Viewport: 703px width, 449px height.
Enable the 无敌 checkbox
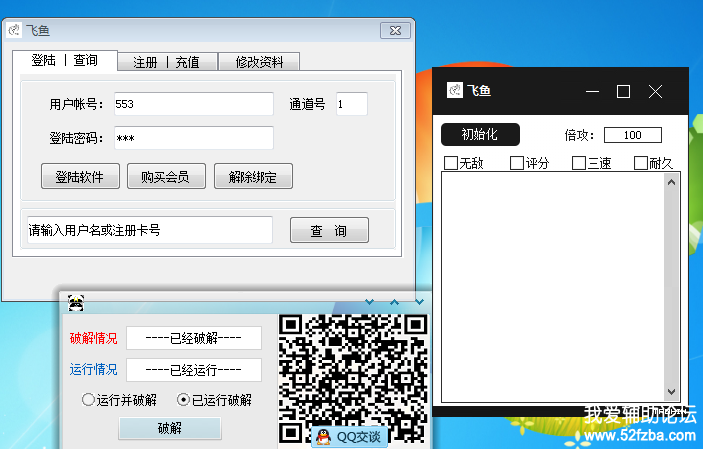tap(451, 163)
